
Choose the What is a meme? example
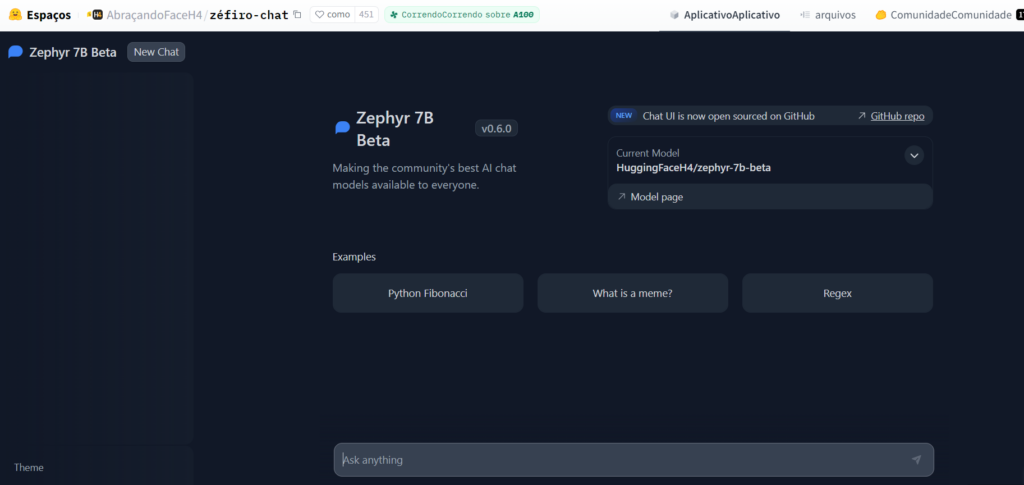click(x=632, y=293)
